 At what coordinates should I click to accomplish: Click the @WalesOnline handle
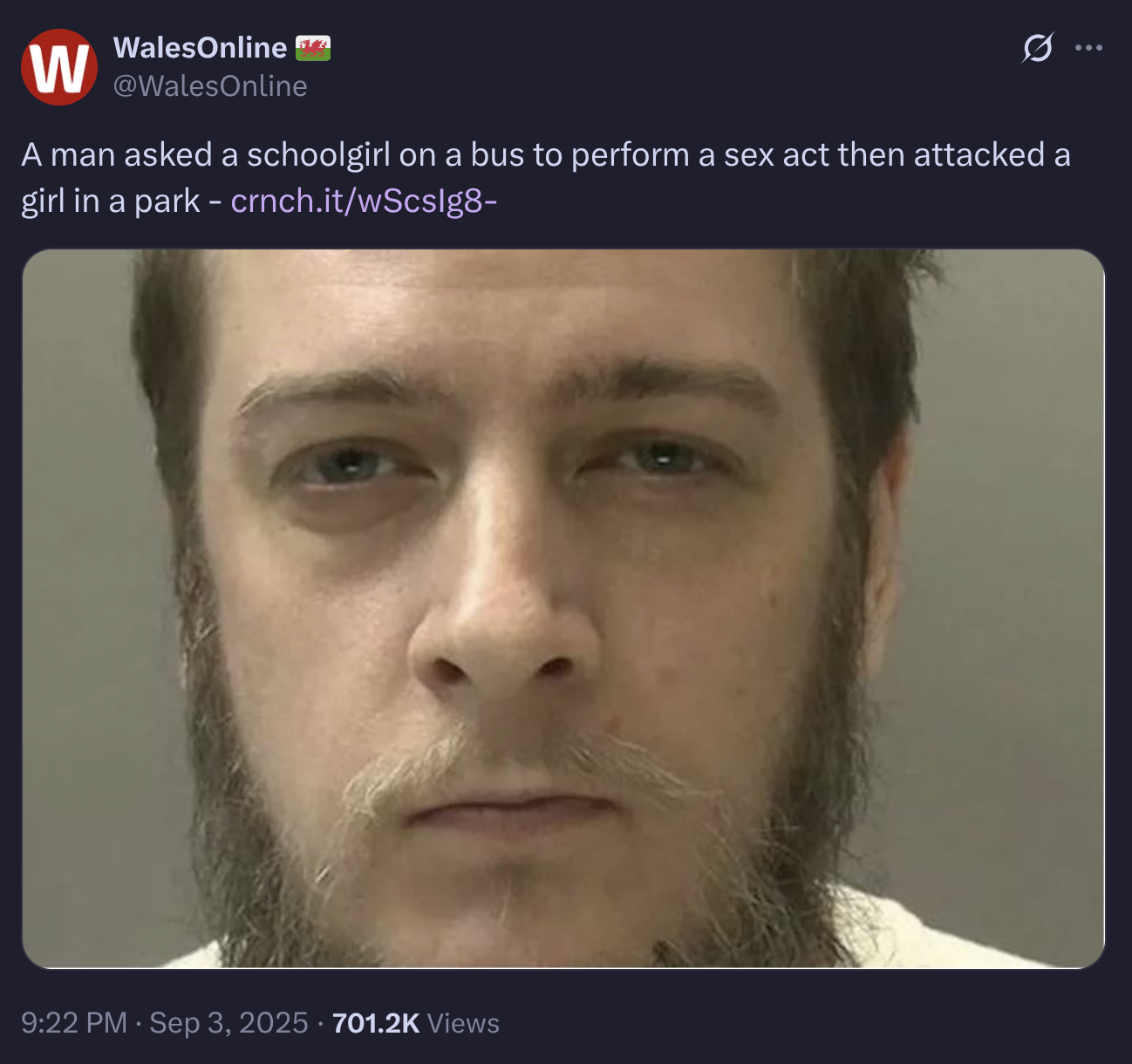point(210,85)
